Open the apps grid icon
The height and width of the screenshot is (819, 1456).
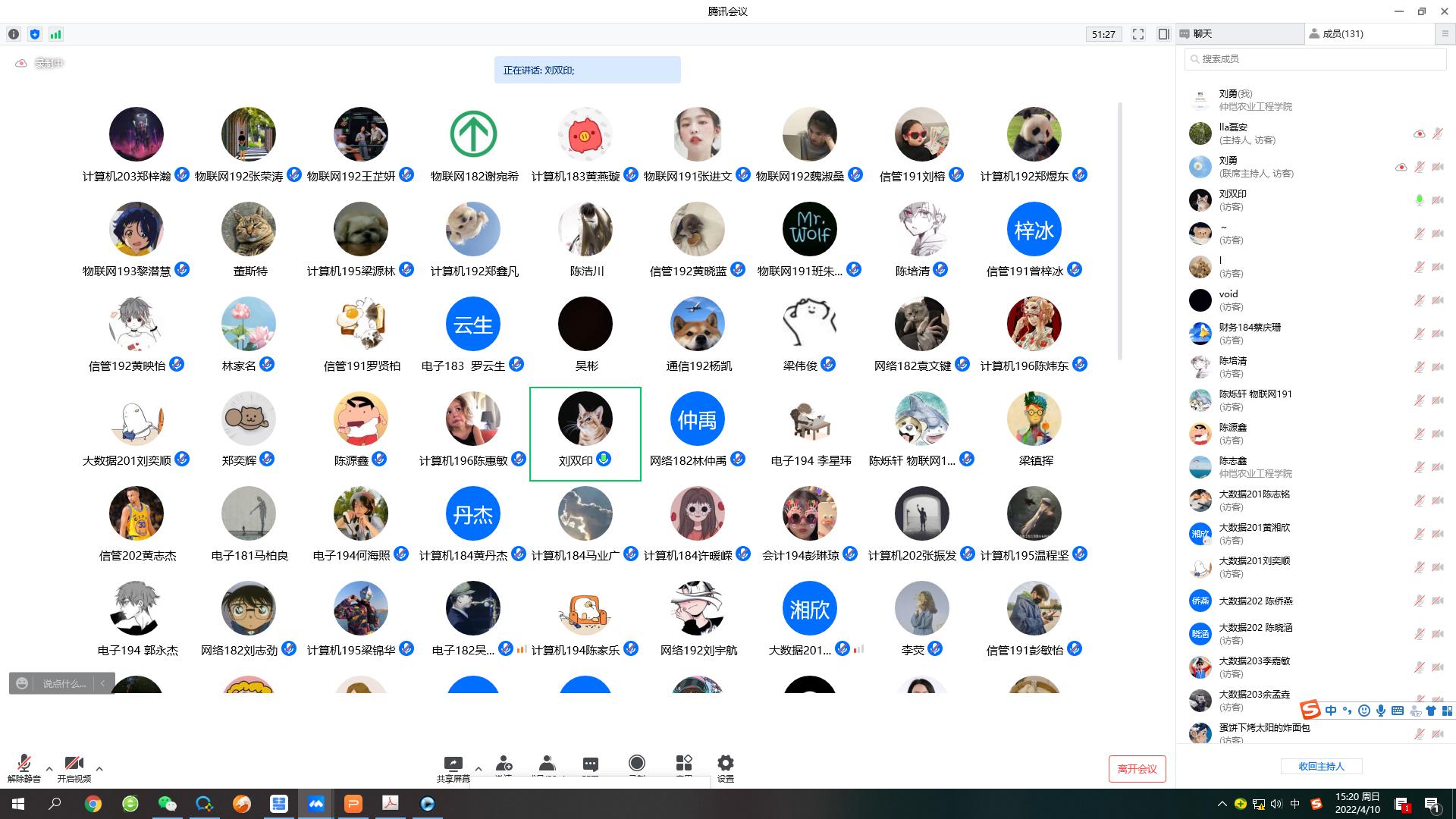tap(683, 763)
